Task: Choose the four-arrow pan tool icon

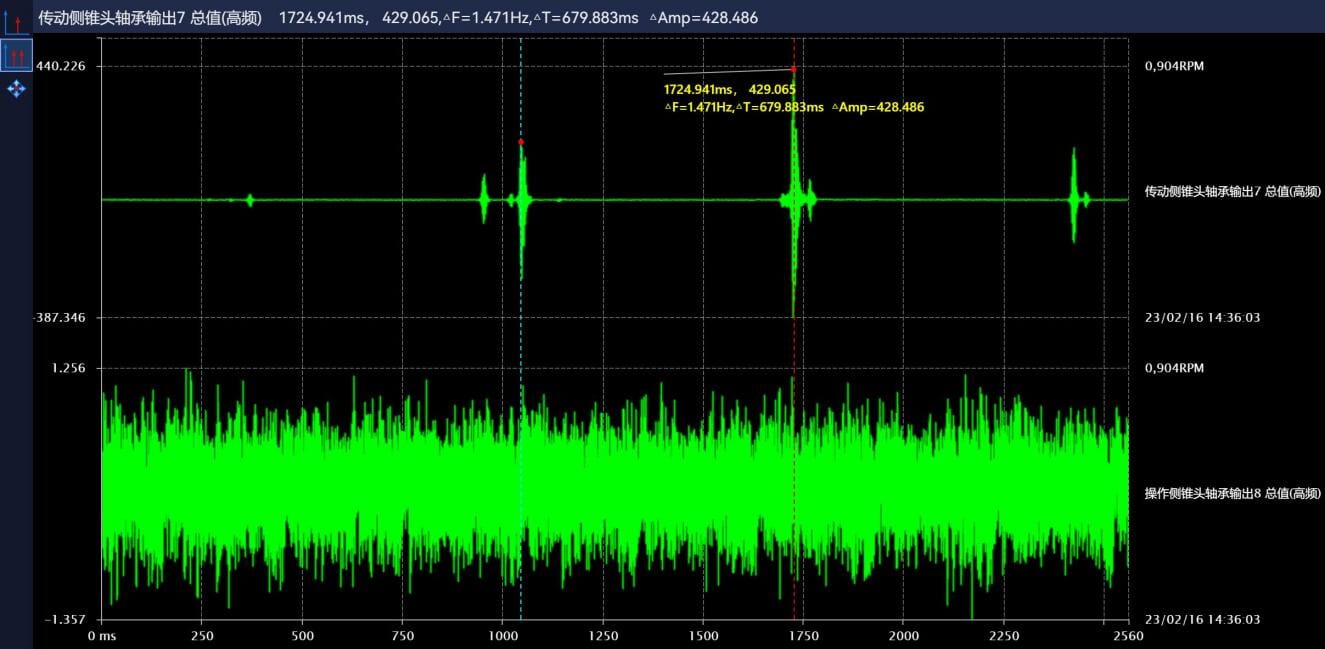Action: (16, 89)
